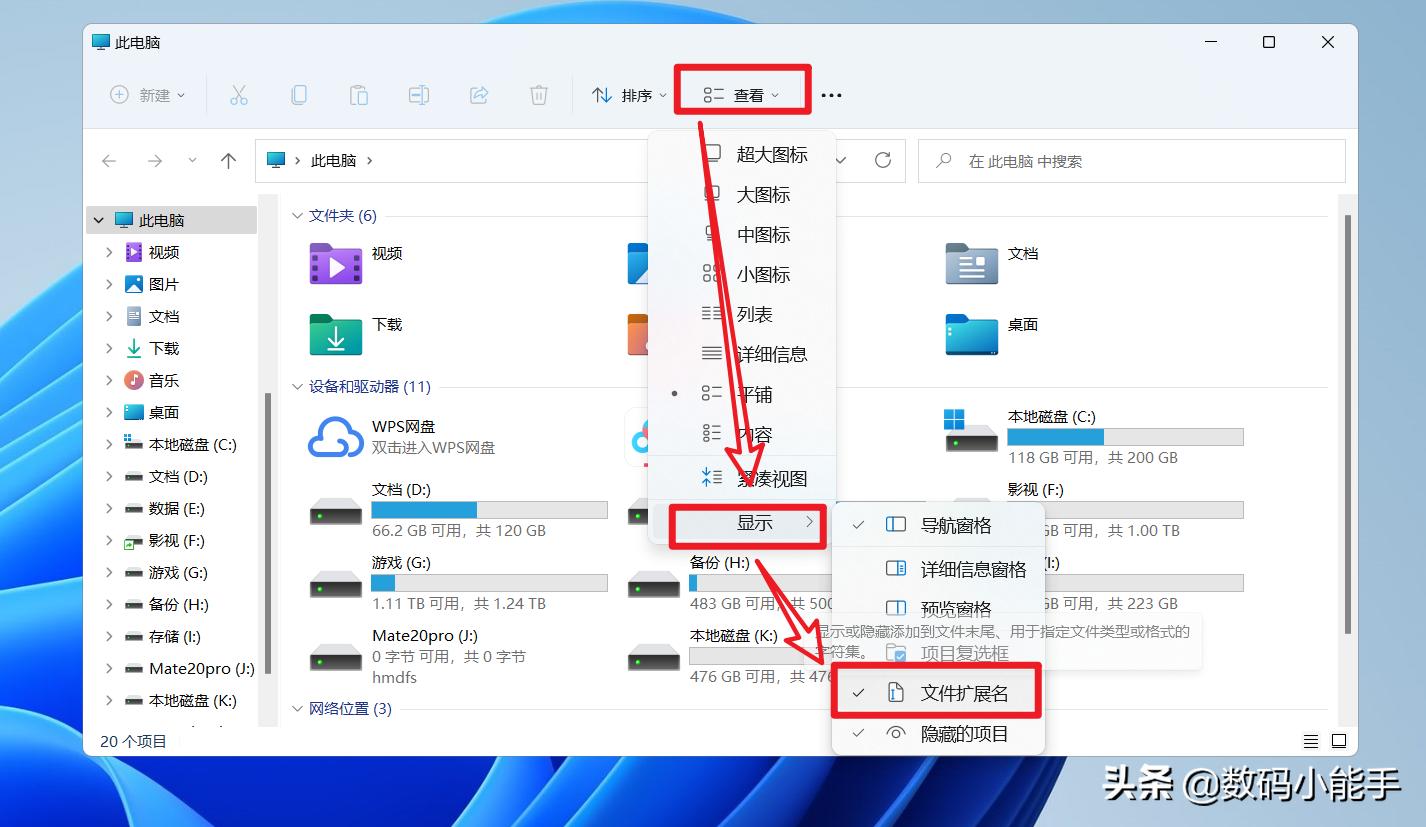This screenshot has height=827, width=1426.
Task: Collapse the 此电脑 tree in the sidebar
Action: 98,219
